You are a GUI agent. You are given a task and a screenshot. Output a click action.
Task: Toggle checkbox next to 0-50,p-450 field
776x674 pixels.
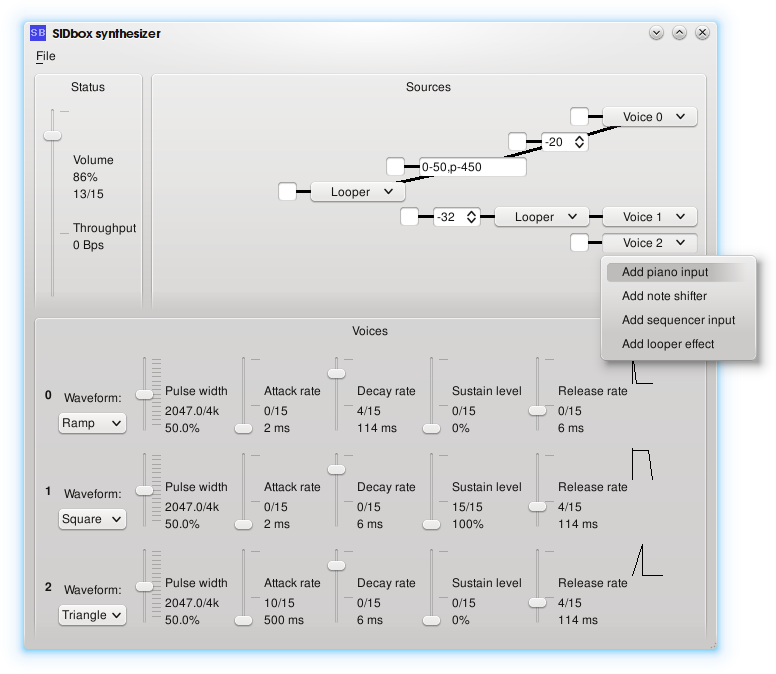click(396, 167)
